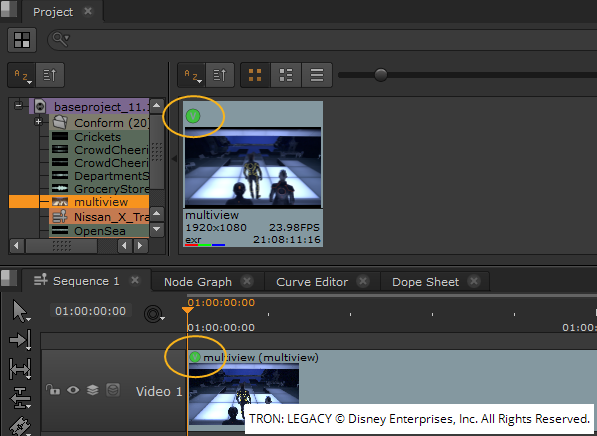The image size is (597, 436).
Task: Switch to the Sequence 1 tab
Action: point(86,281)
